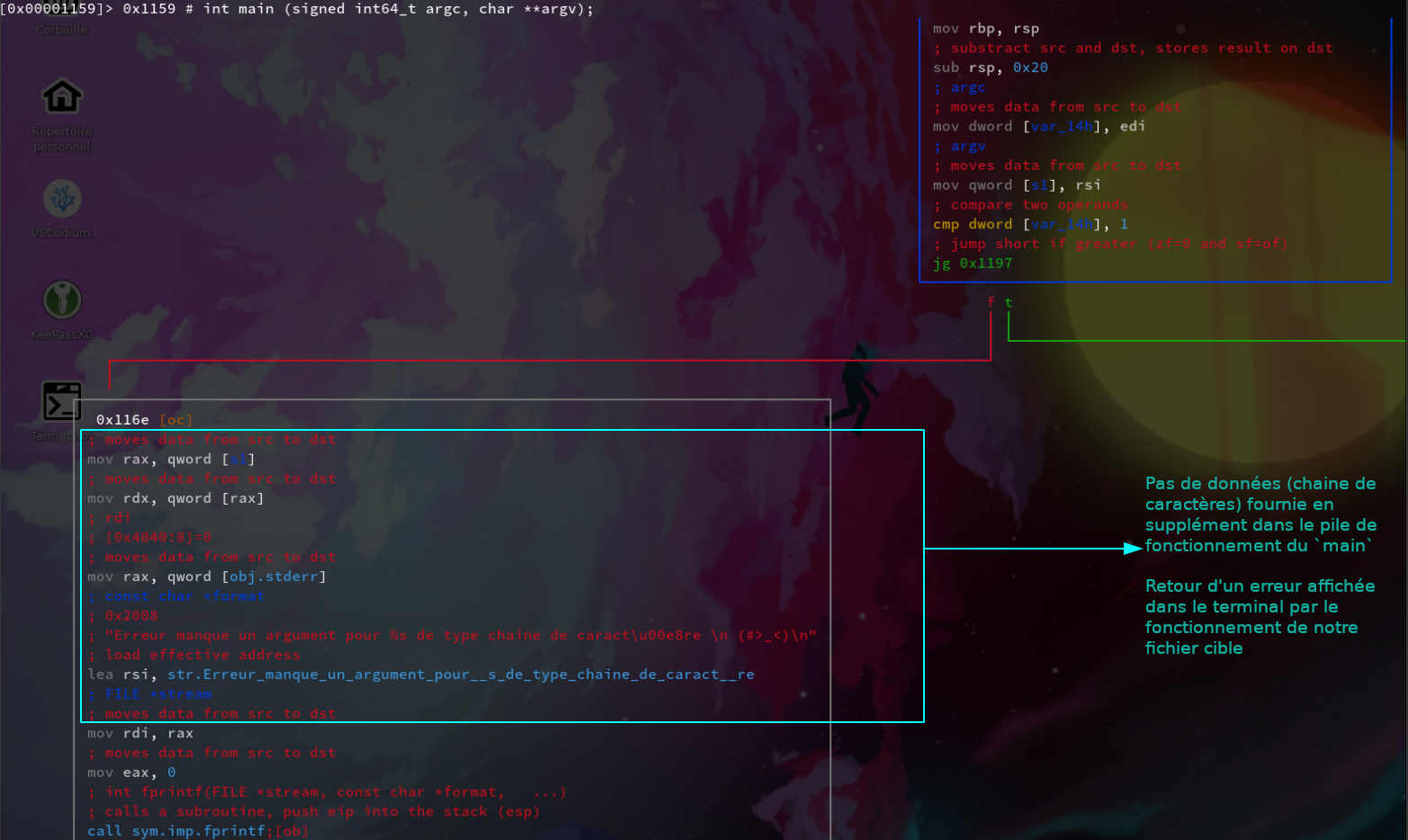Click the cyan annotation arrow head
1408x840 pixels.
pos(1133,548)
